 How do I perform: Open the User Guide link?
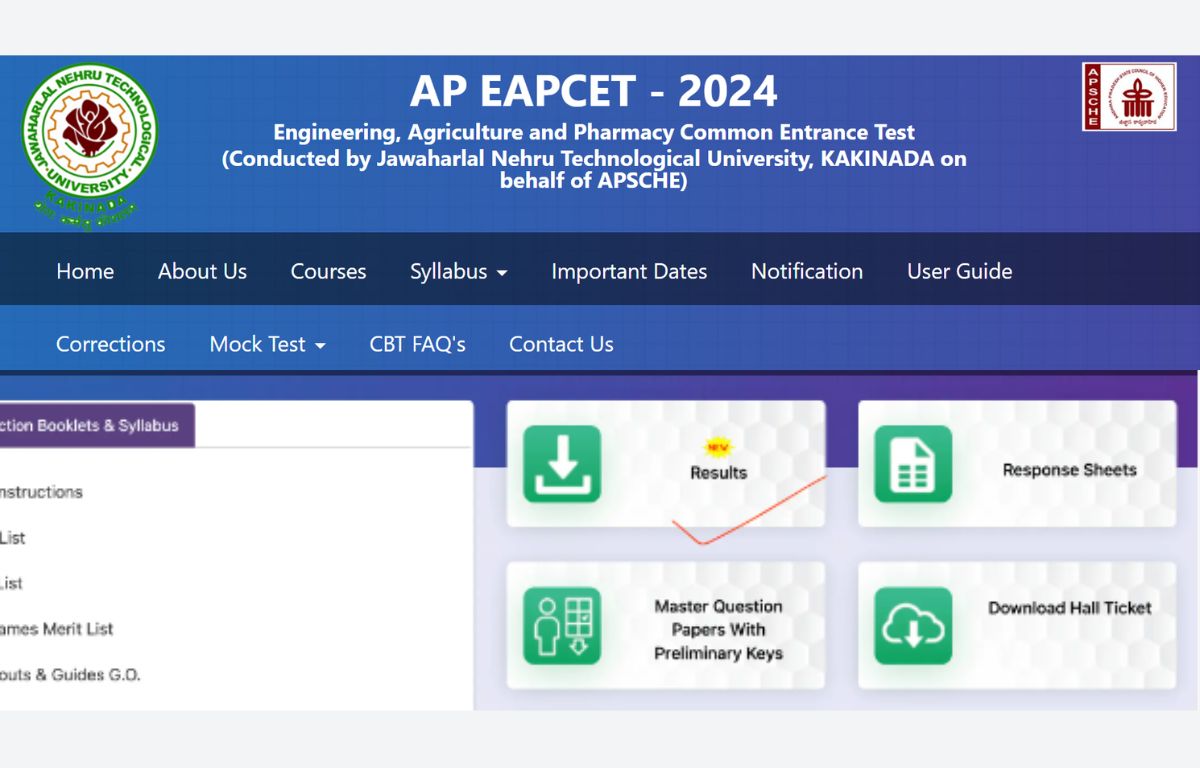coord(960,271)
